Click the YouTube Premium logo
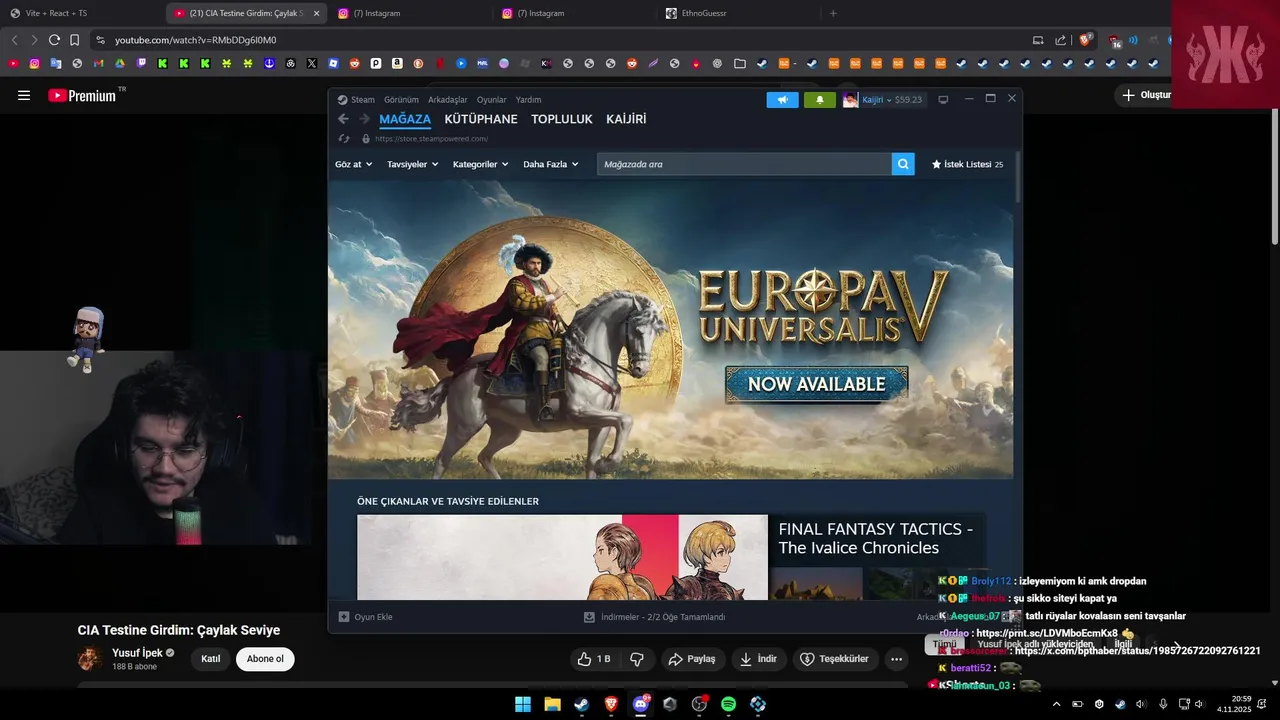 (82, 95)
